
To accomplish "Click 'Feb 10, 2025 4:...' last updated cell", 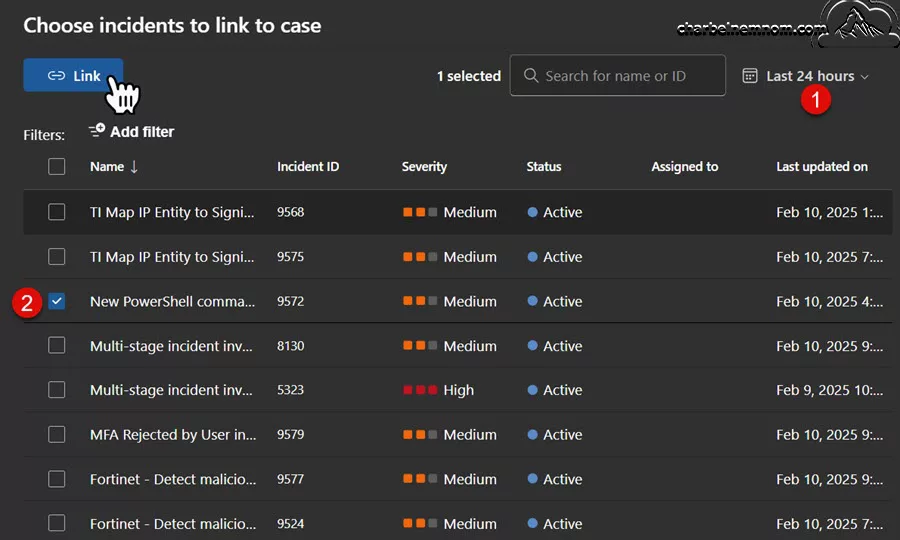I will tap(829, 301).
